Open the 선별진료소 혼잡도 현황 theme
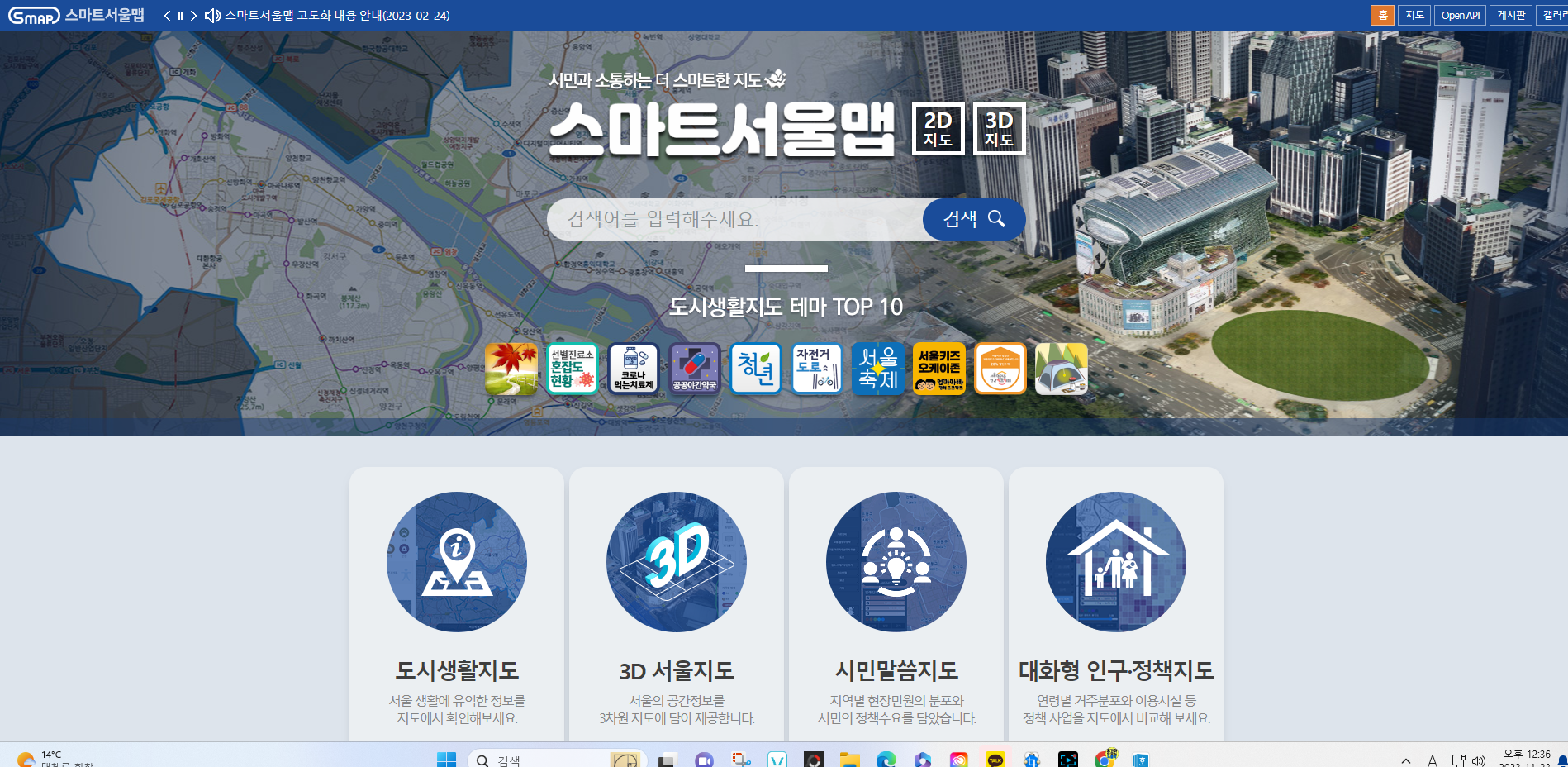This screenshot has height=767, width=1568. tap(573, 369)
